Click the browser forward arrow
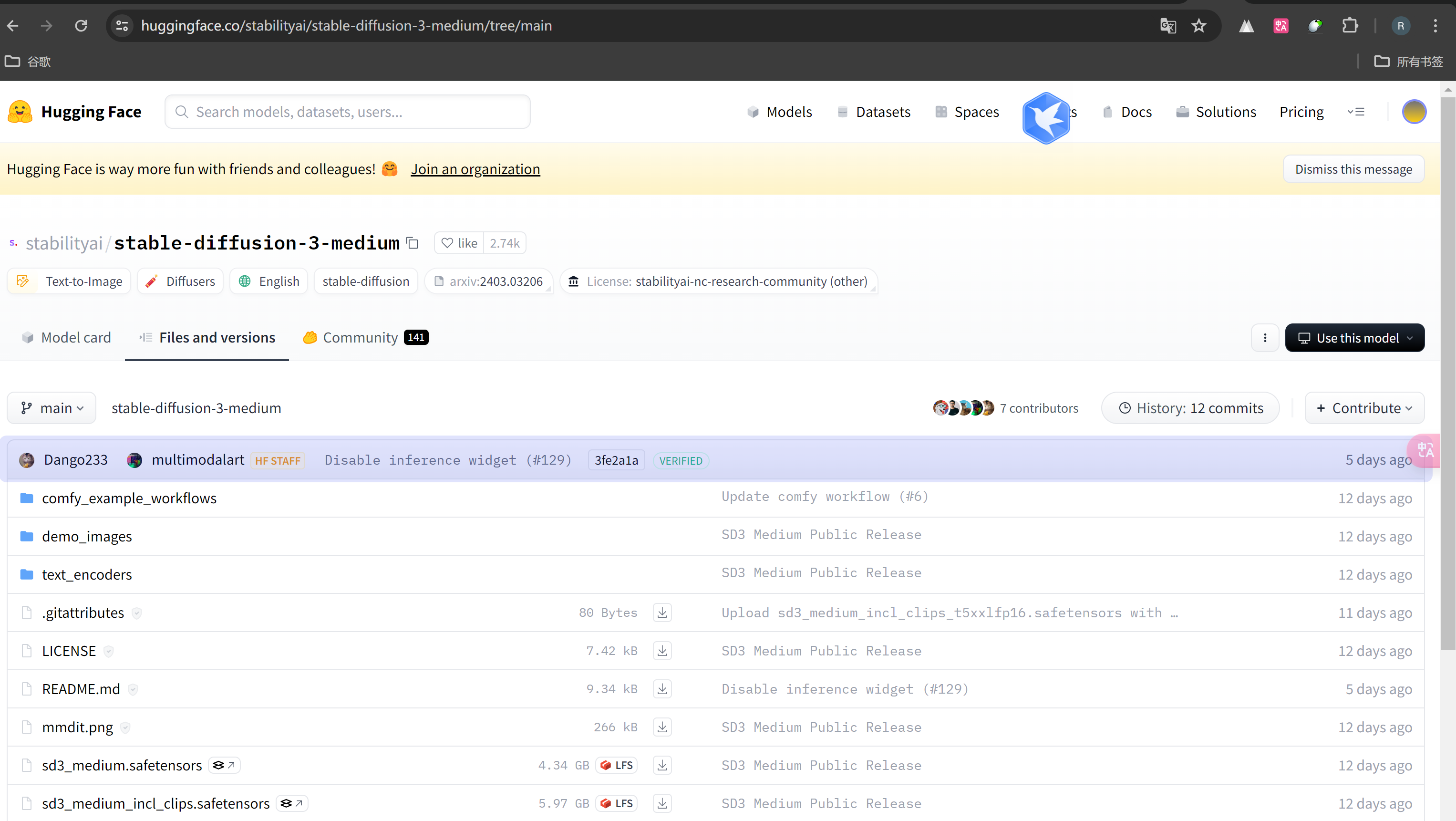Image resolution: width=1456 pixels, height=821 pixels. (47, 26)
